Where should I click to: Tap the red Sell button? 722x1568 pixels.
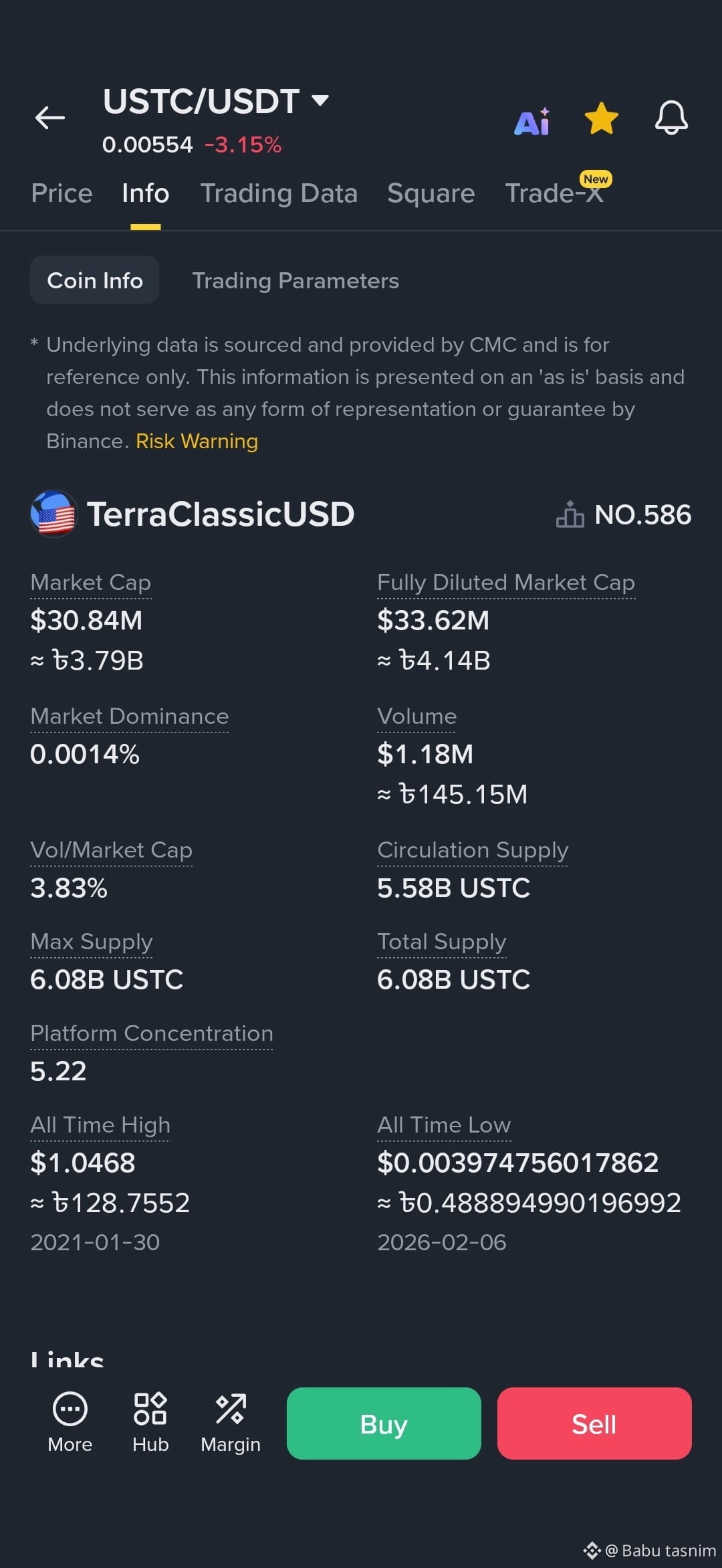pos(594,1424)
